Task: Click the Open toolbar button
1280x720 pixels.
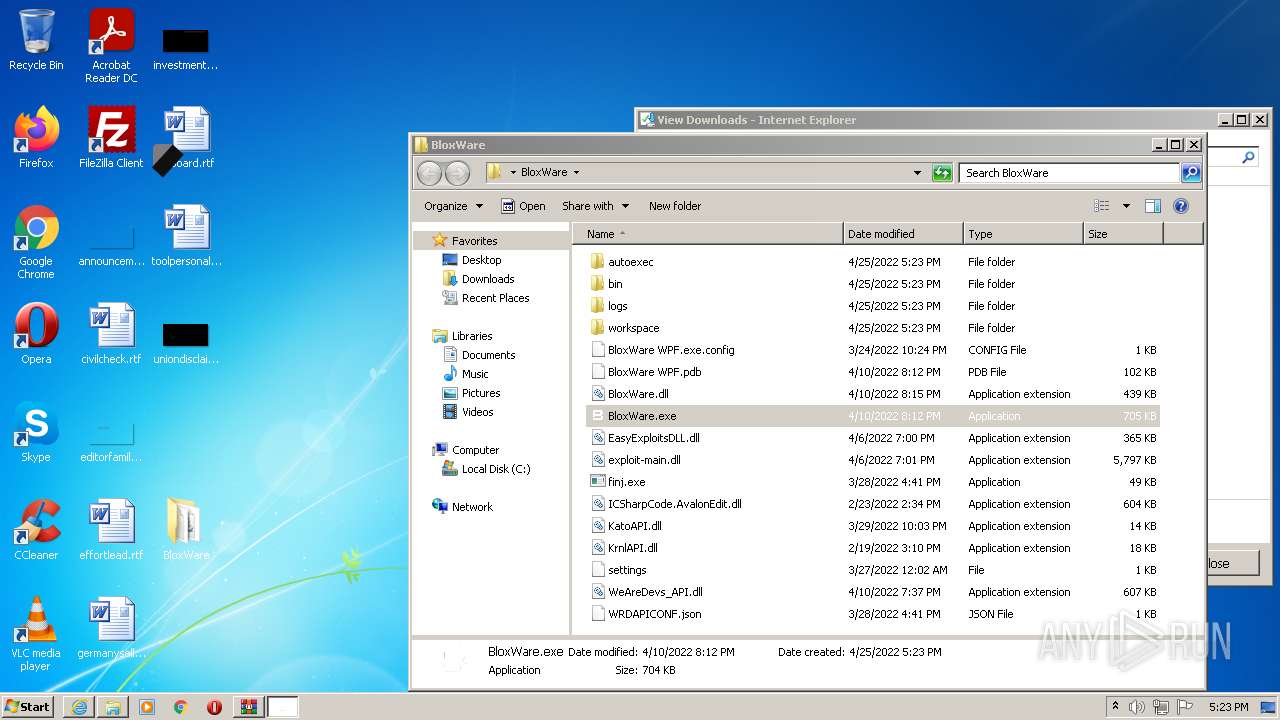Action: (x=523, y=206)
